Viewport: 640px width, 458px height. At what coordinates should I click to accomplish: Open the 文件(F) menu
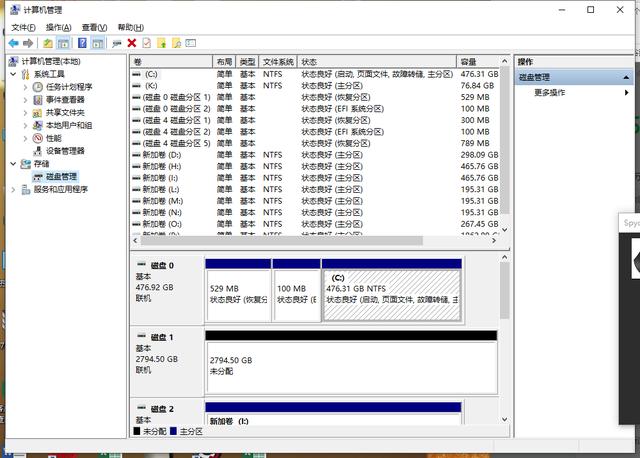(23, 27)
